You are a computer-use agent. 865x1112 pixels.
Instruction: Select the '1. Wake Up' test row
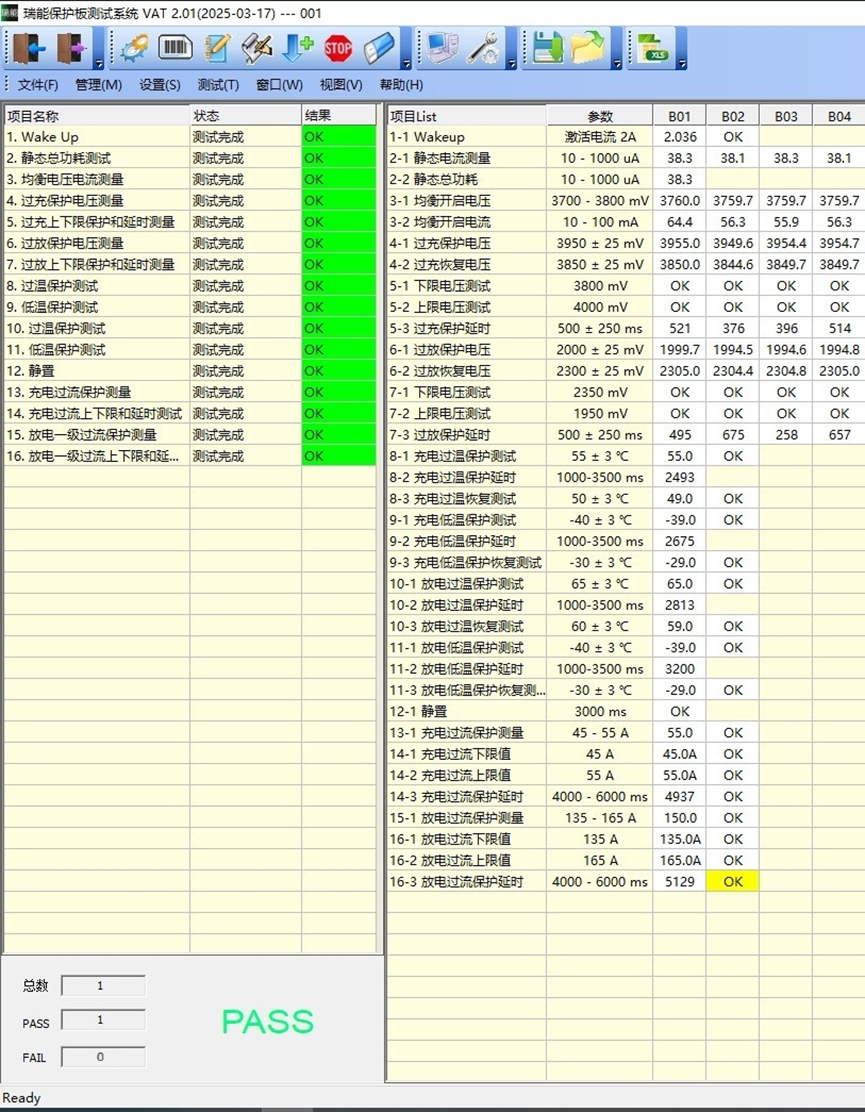coord(190,137)
